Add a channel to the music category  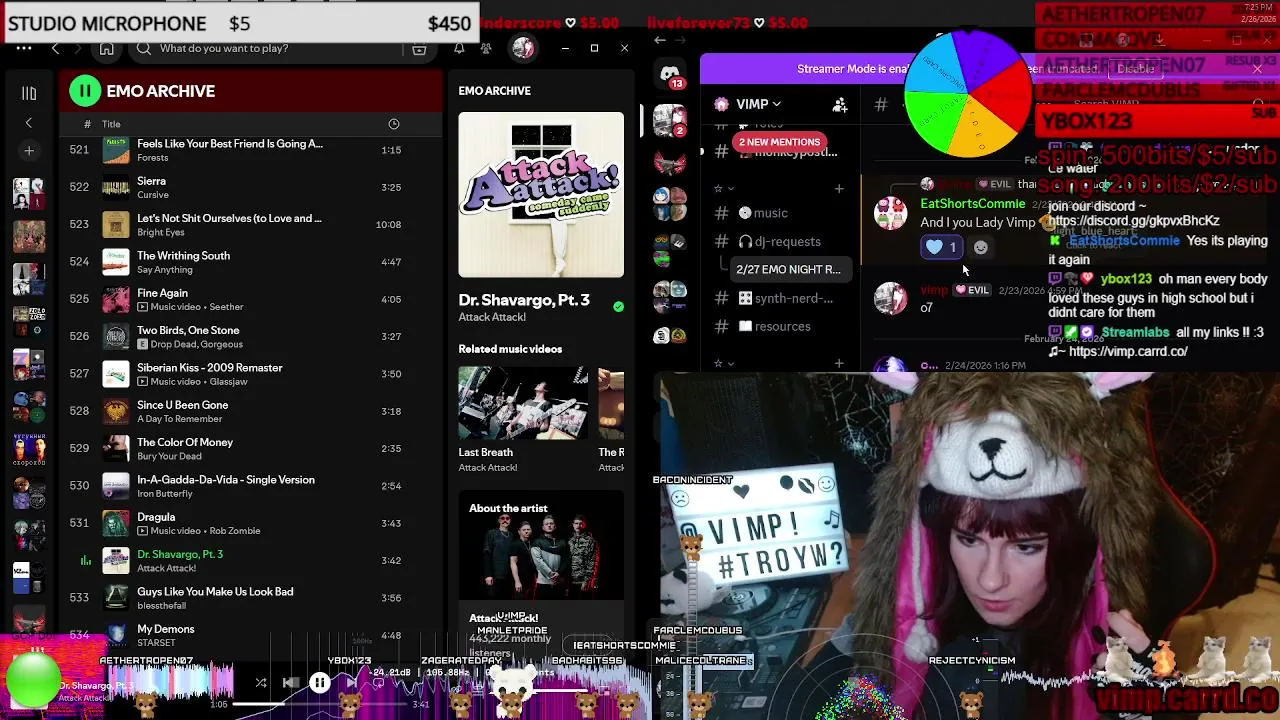pyautogui.click(x=839, y=188)
